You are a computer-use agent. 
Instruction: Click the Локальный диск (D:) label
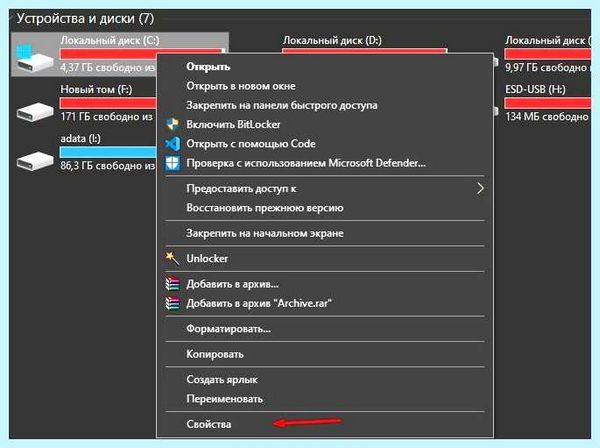pyautogui.click(x=332, y=40)
